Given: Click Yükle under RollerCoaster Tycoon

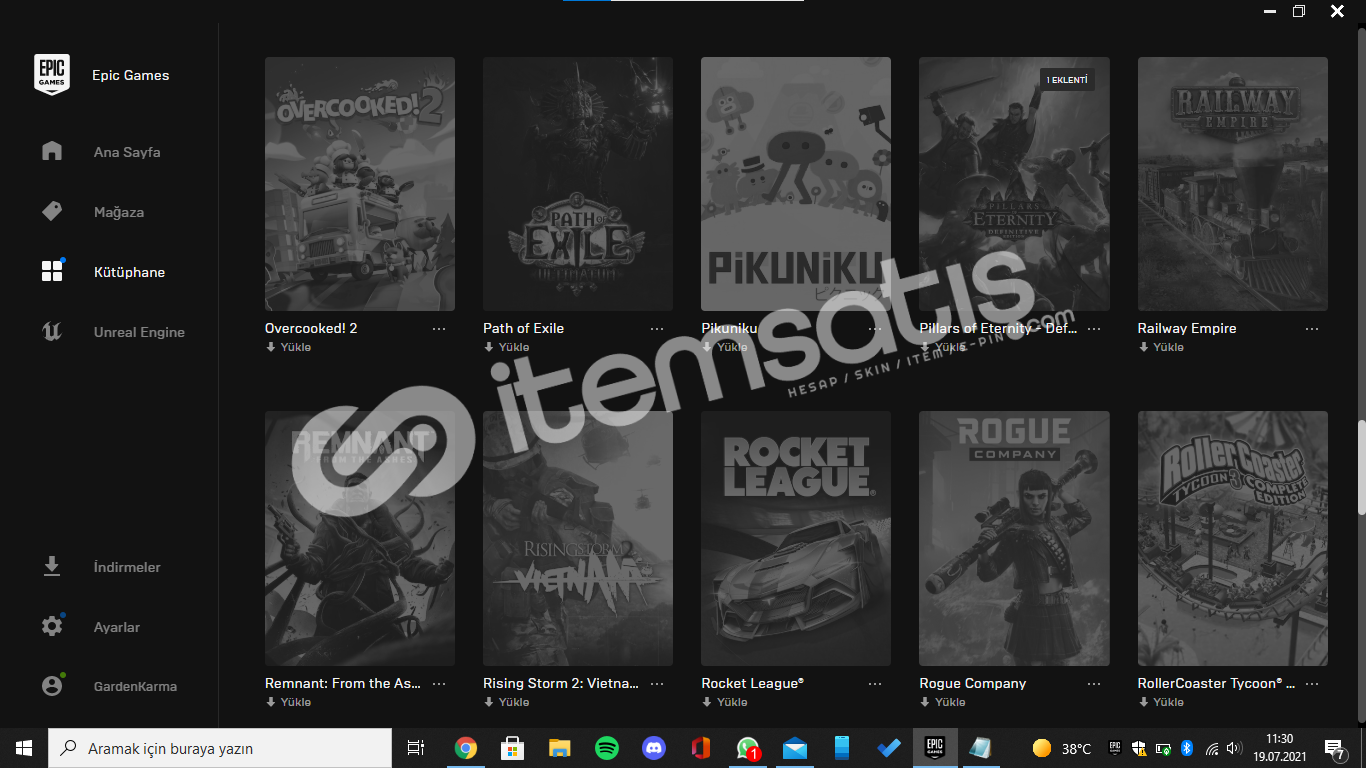Looking at the screenshot, I should 1161,702.
